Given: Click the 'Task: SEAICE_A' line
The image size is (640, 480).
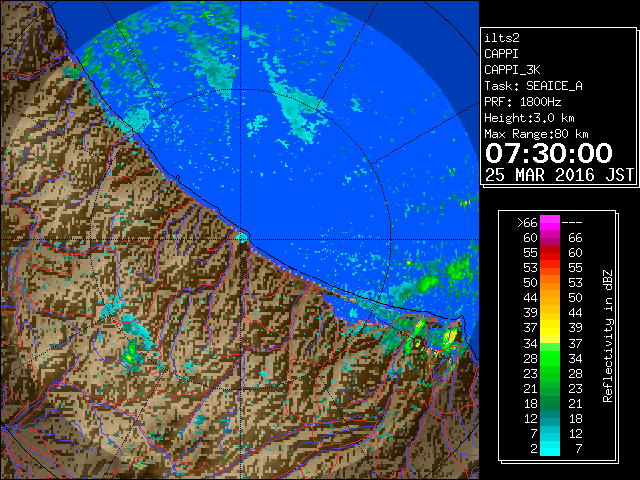Looking at the screenshot, I should click(x=533, y=86).
